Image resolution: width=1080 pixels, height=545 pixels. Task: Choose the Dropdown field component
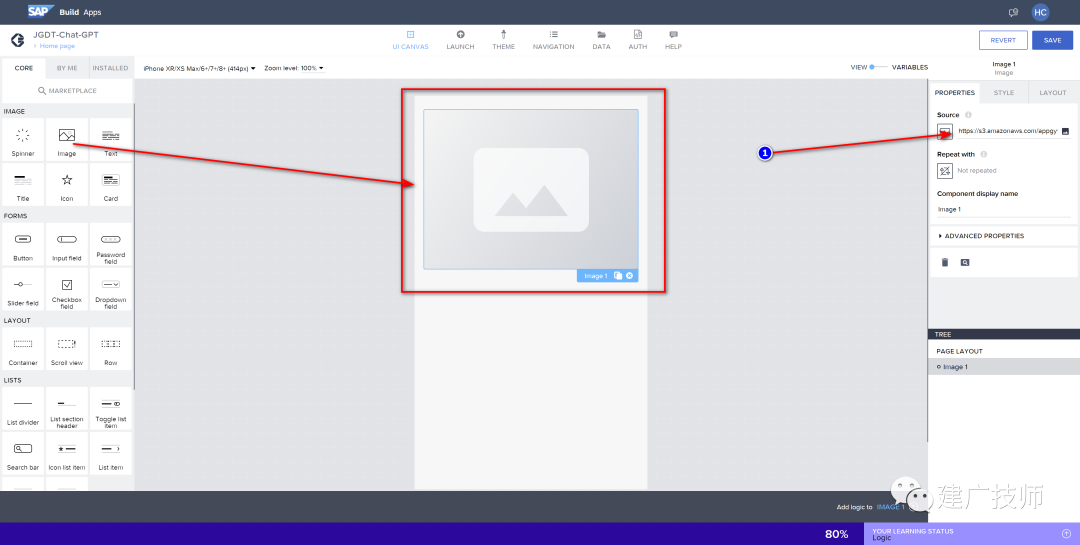tap(110, 289)
